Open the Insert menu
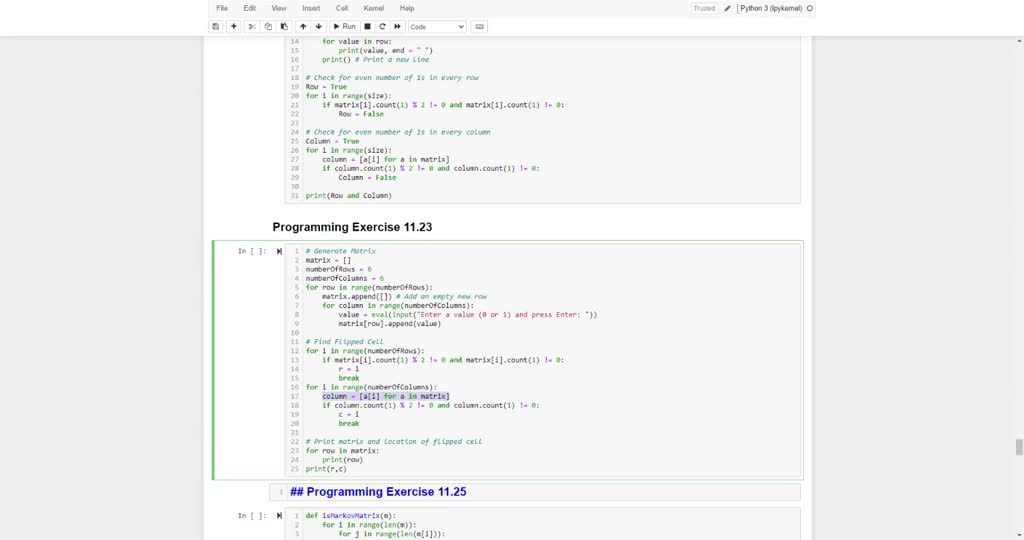Screen dimensions: 1024x540 click(311, 8)
